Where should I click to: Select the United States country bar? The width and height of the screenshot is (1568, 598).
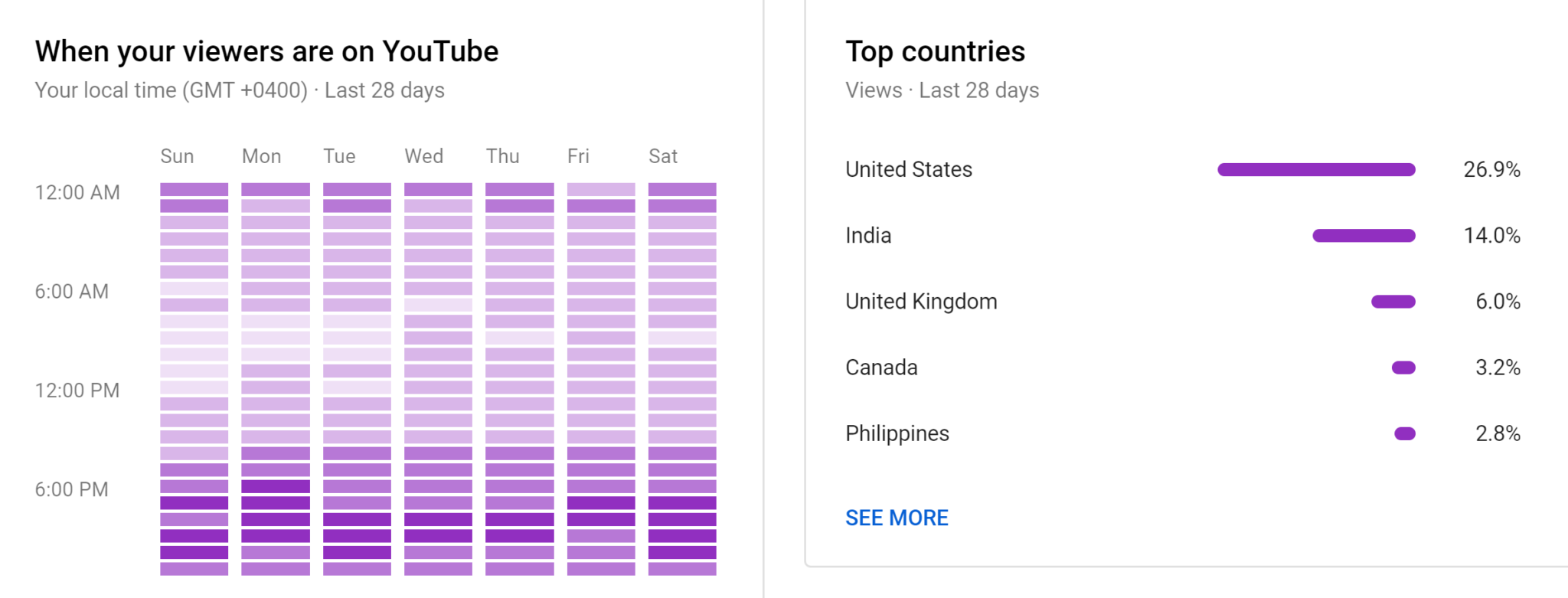pos(1315,169)
